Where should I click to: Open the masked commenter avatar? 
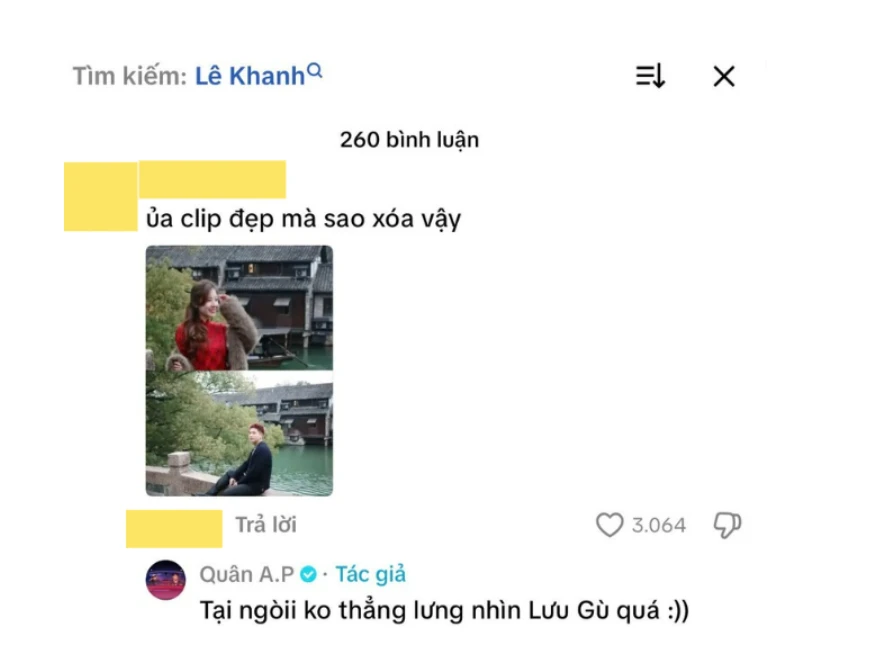tap(100, 196)
